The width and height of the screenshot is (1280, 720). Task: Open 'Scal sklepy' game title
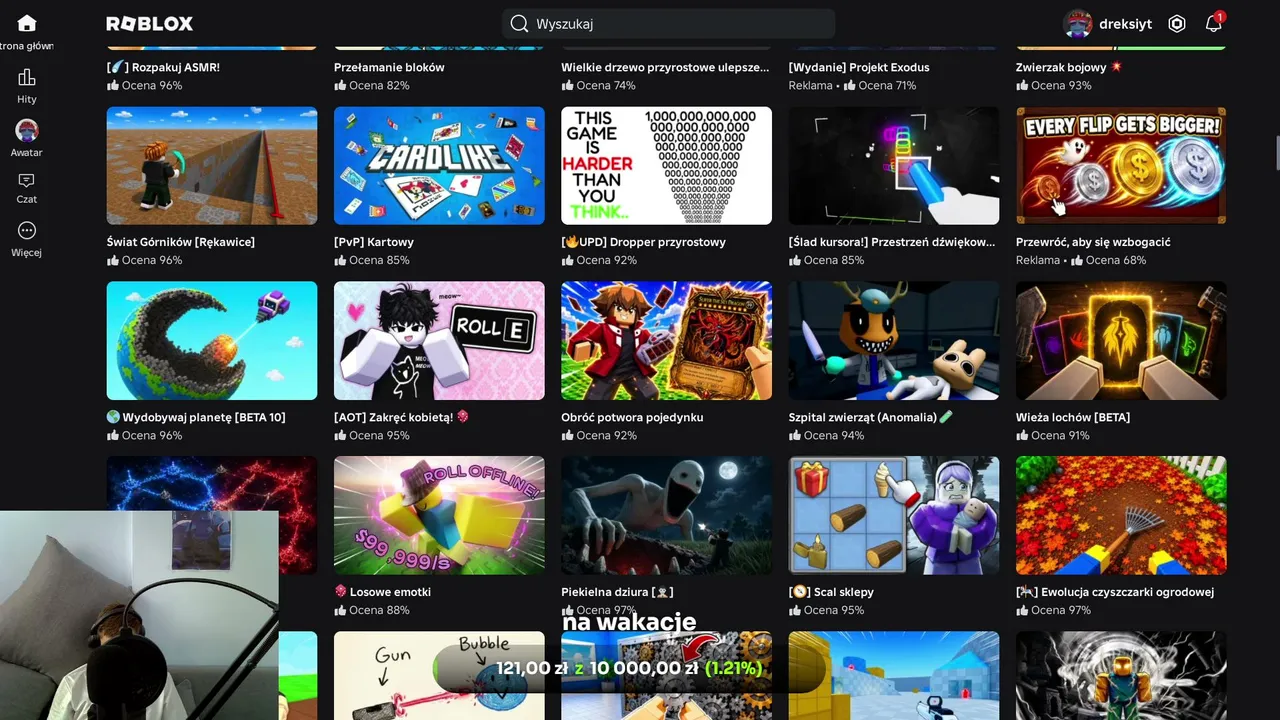pyautogui.click(x=831, y=592)
